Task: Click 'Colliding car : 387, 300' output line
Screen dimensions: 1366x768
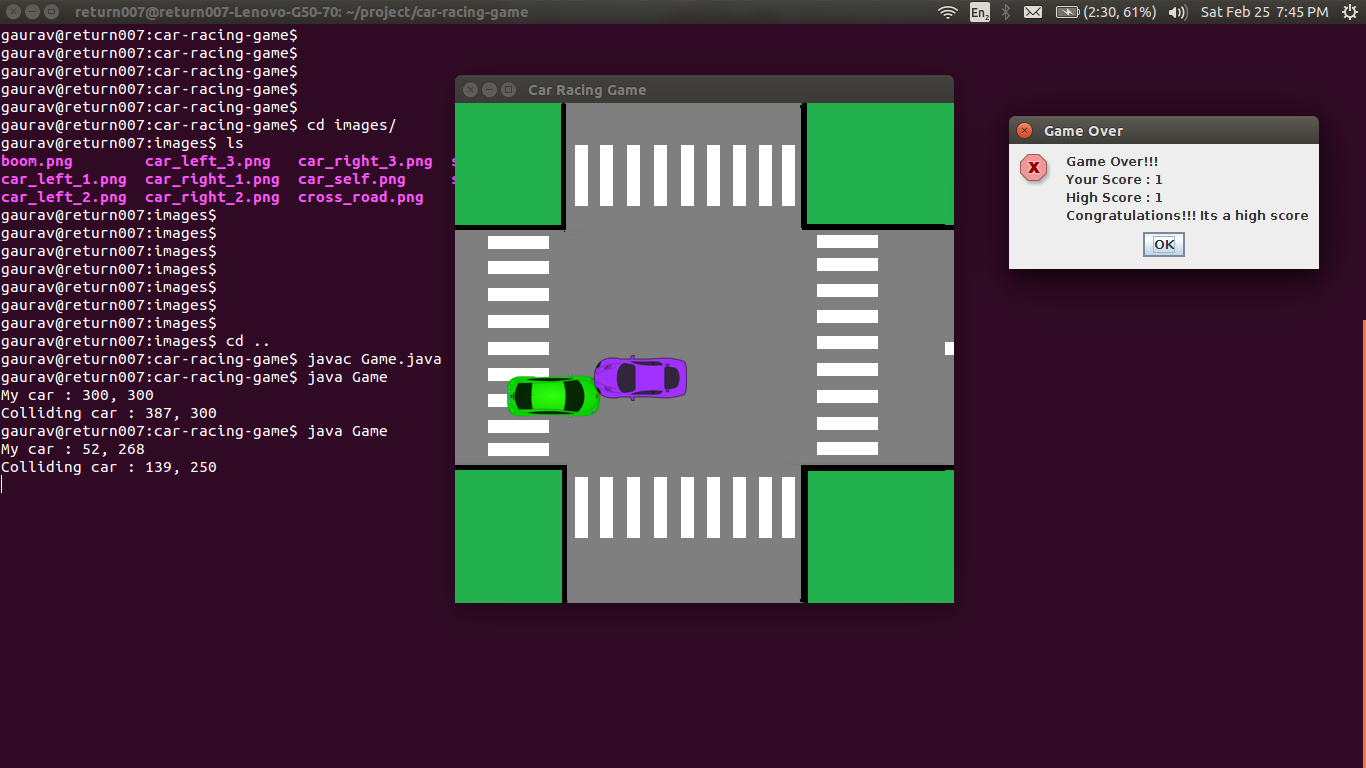Action: click(109, 413)
